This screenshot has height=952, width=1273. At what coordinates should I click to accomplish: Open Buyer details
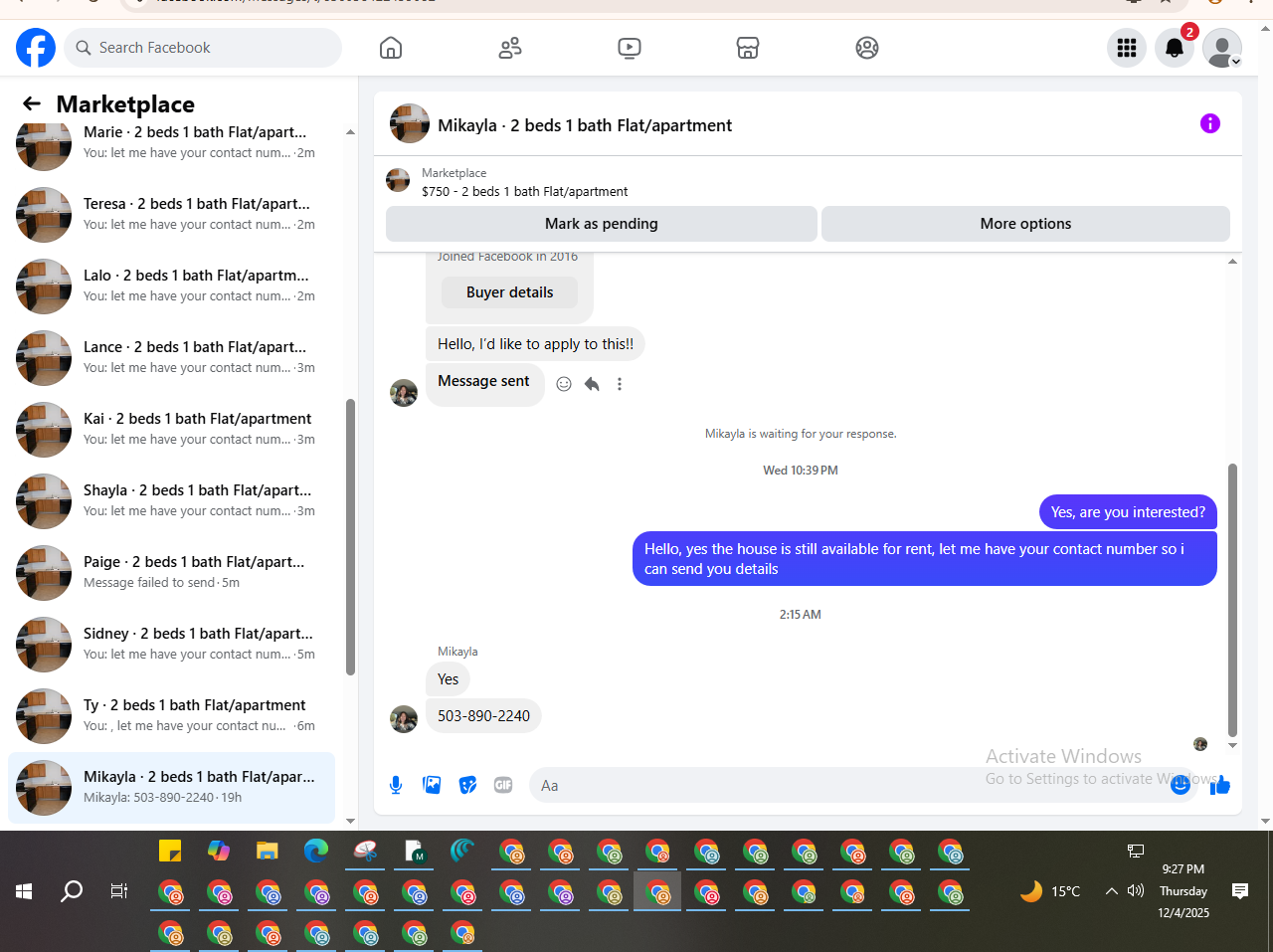509,292
